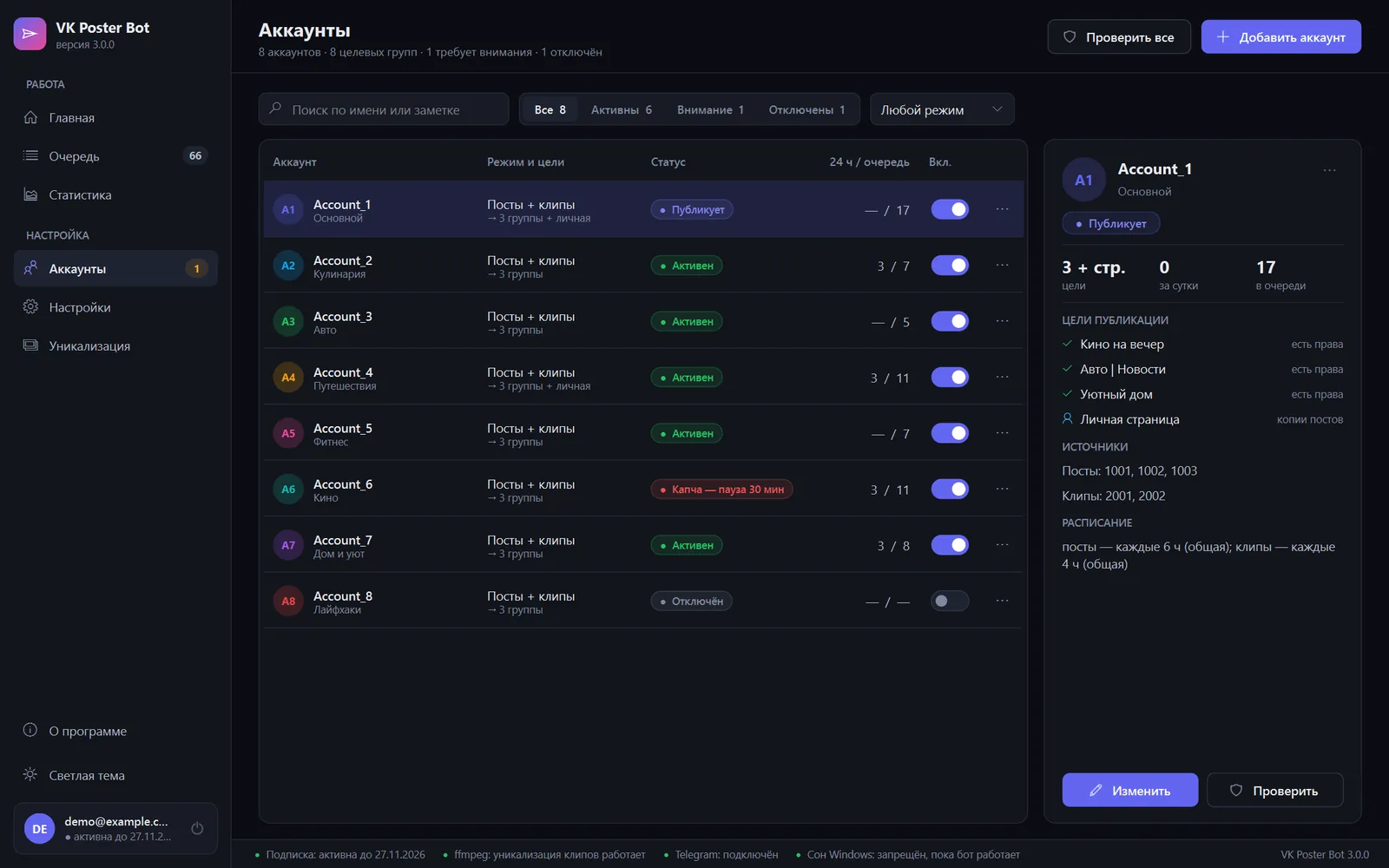Select the Отключены 1 filter tab
This screenshot has height=868, width=1389.
[x=806, y=109]
